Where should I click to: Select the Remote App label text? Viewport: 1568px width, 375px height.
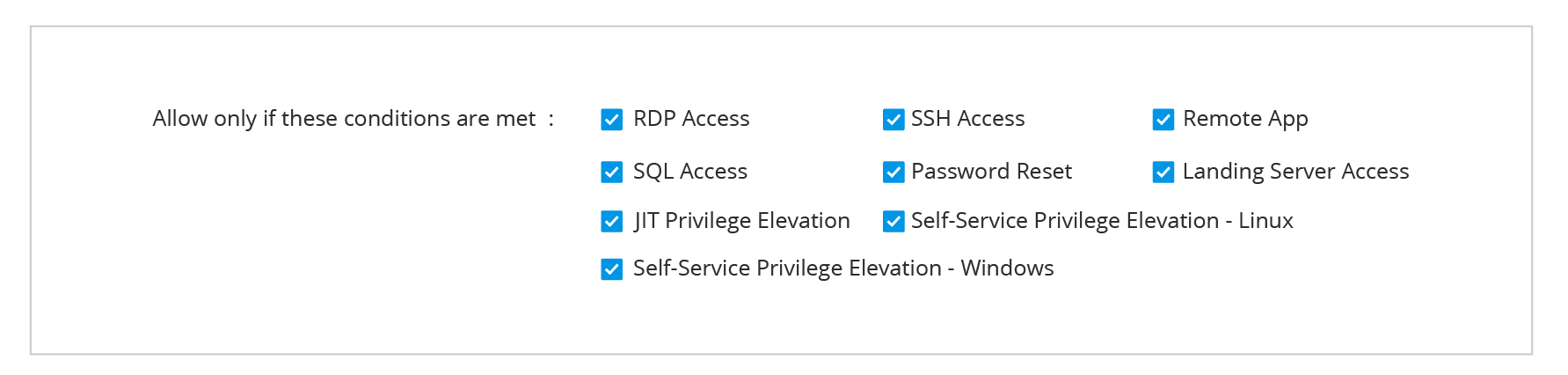(1245, 119)
